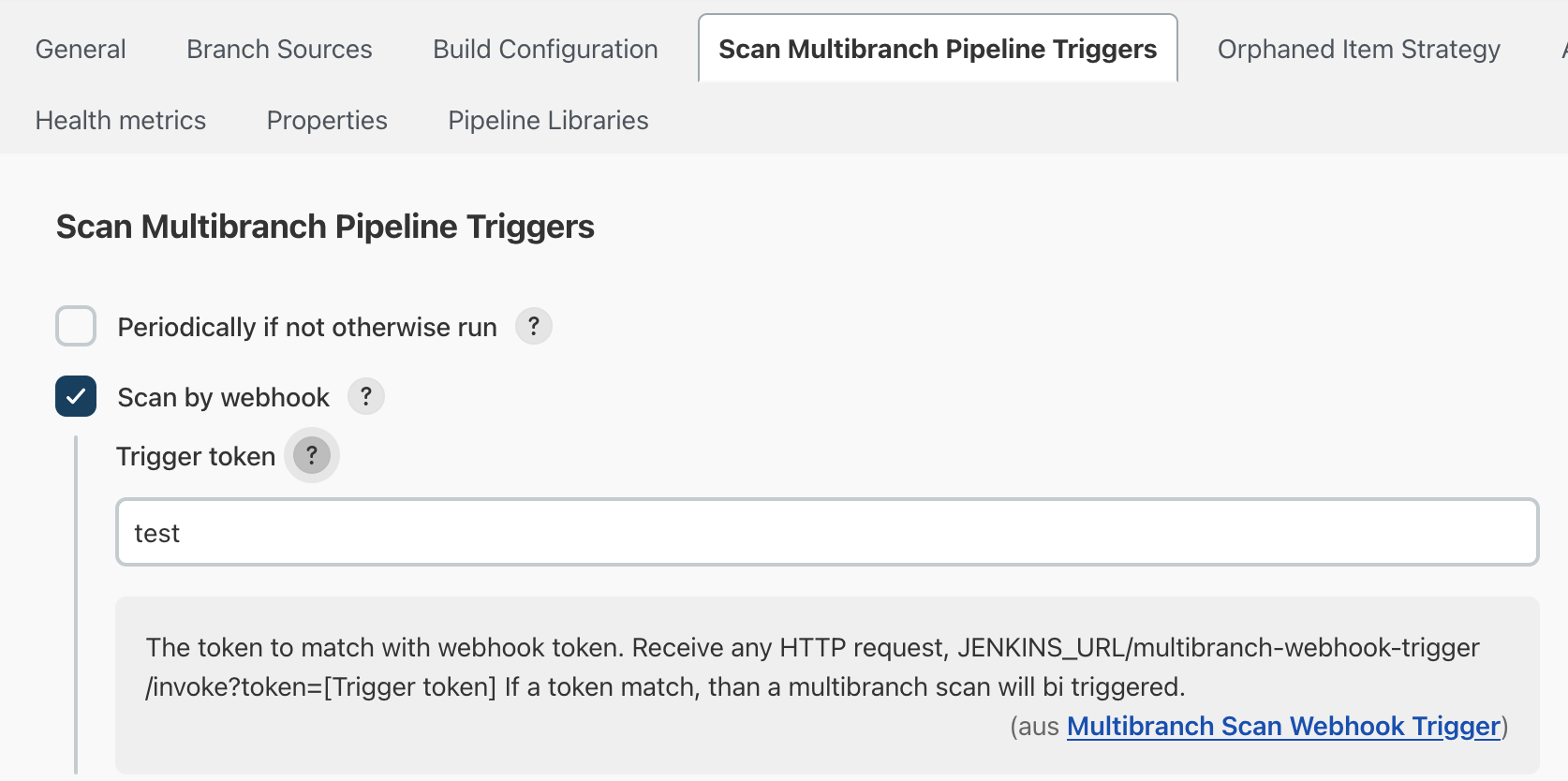
Task: Enable Periodically if not otherwise run
Action: coord(75,327)
